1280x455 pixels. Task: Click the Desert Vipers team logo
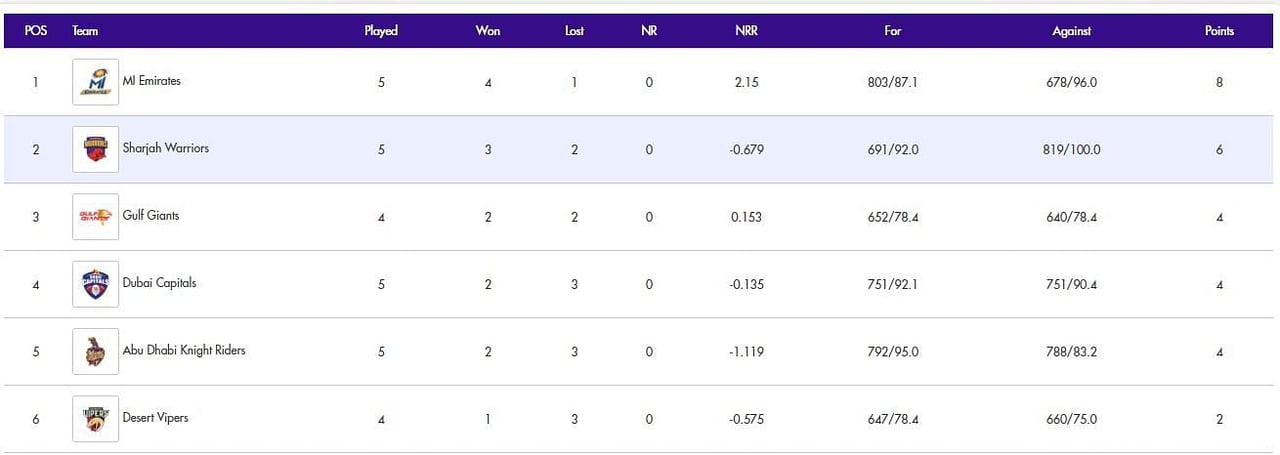click(96, 419)
